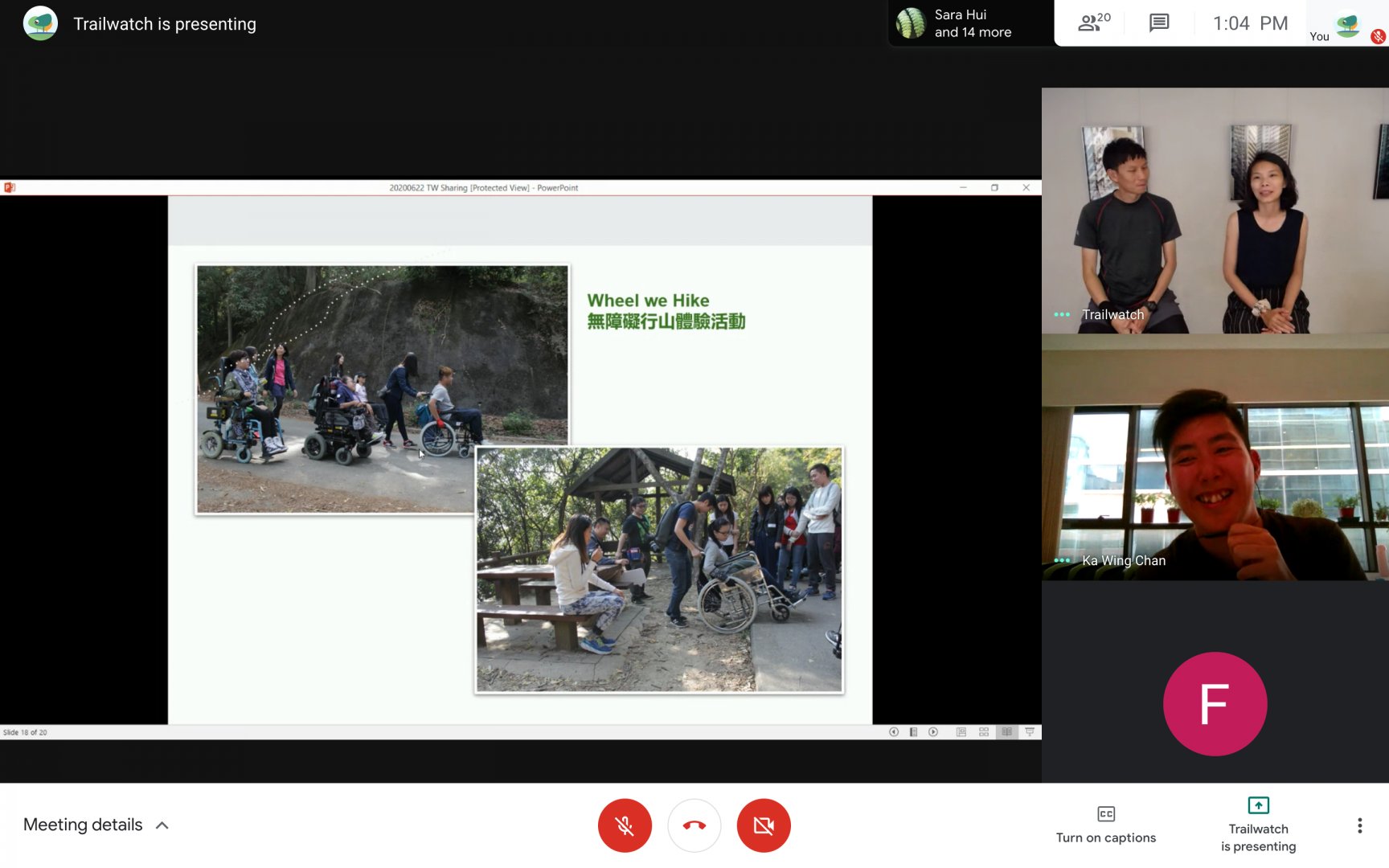Turn the camera back on

[764, 825]
